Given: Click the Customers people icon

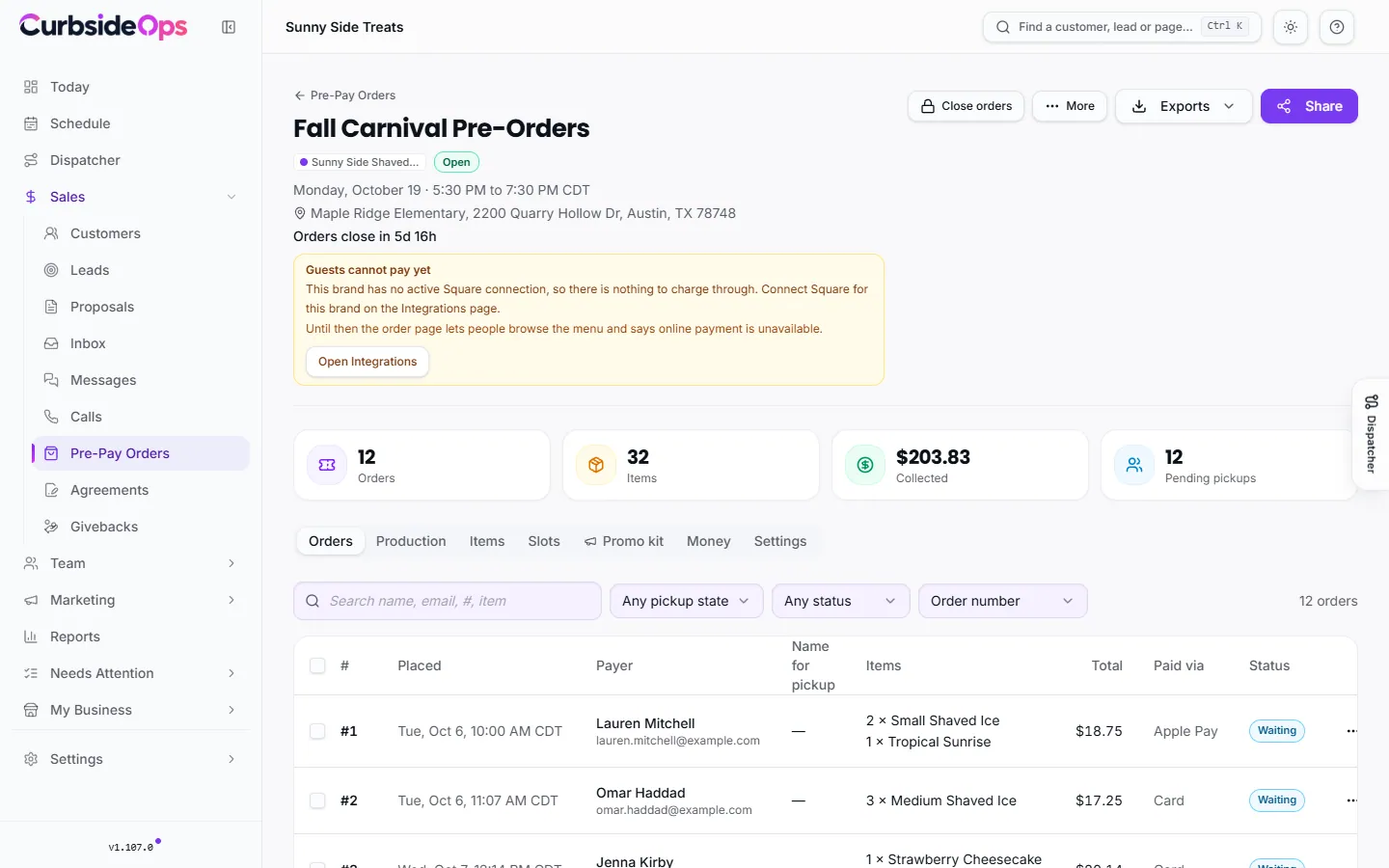Looking at the screenshot, I should click(51, 233).
